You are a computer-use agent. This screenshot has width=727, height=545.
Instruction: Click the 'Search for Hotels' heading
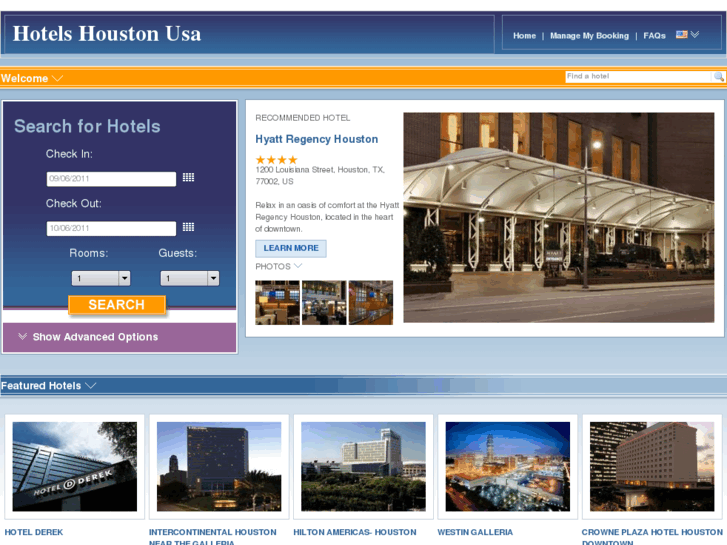point(87,126)
